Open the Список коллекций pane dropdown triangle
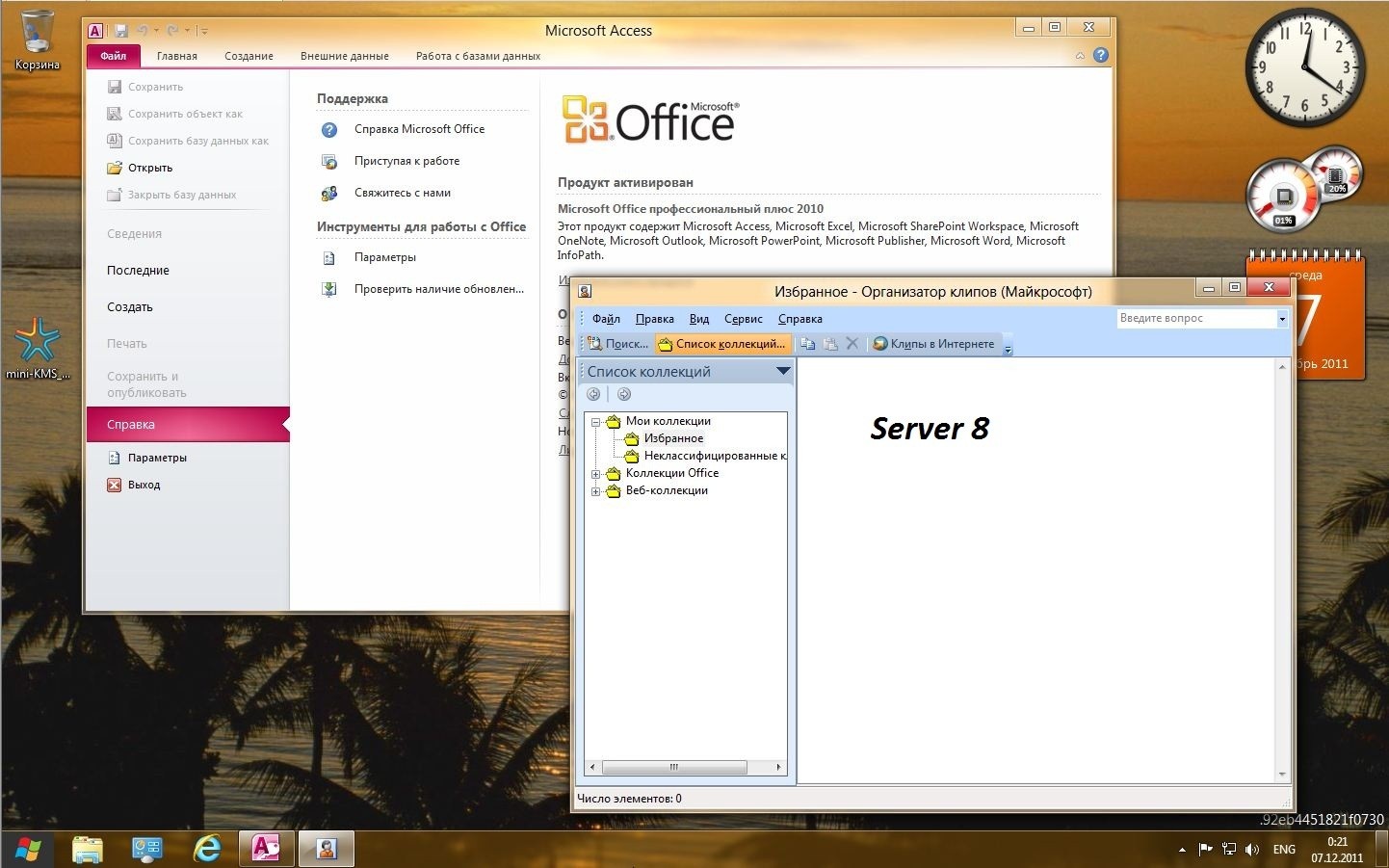 pyautogui.click(x=783, y=371)
